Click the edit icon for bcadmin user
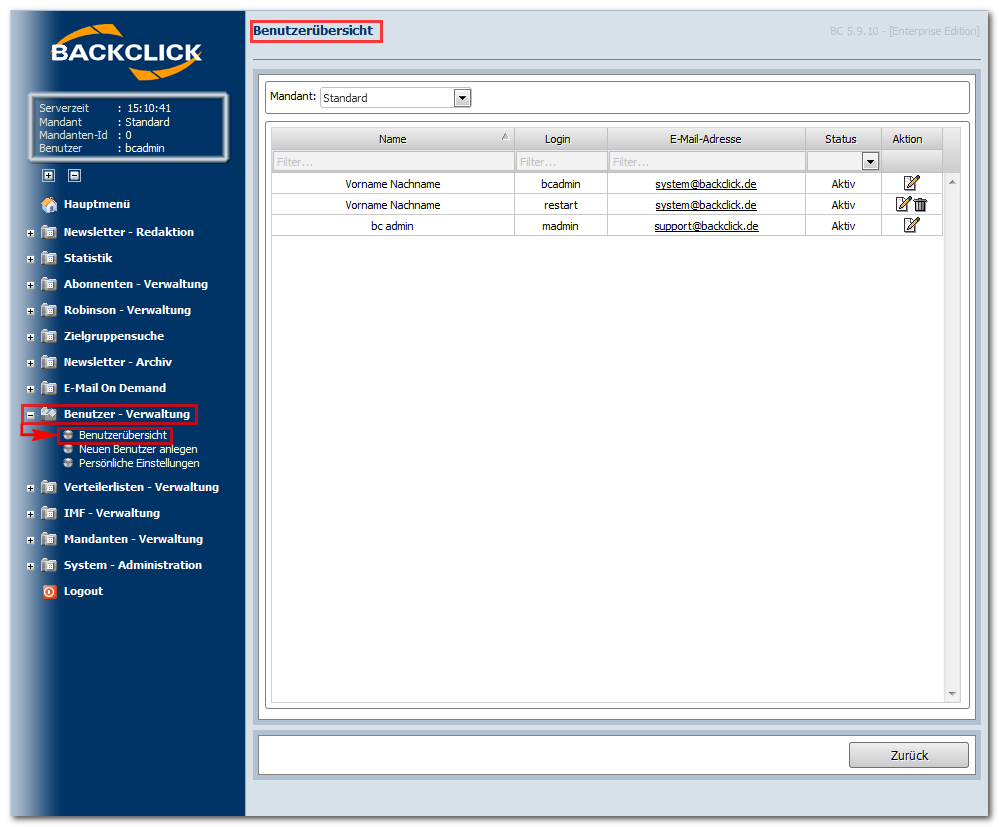 (911, 183)
